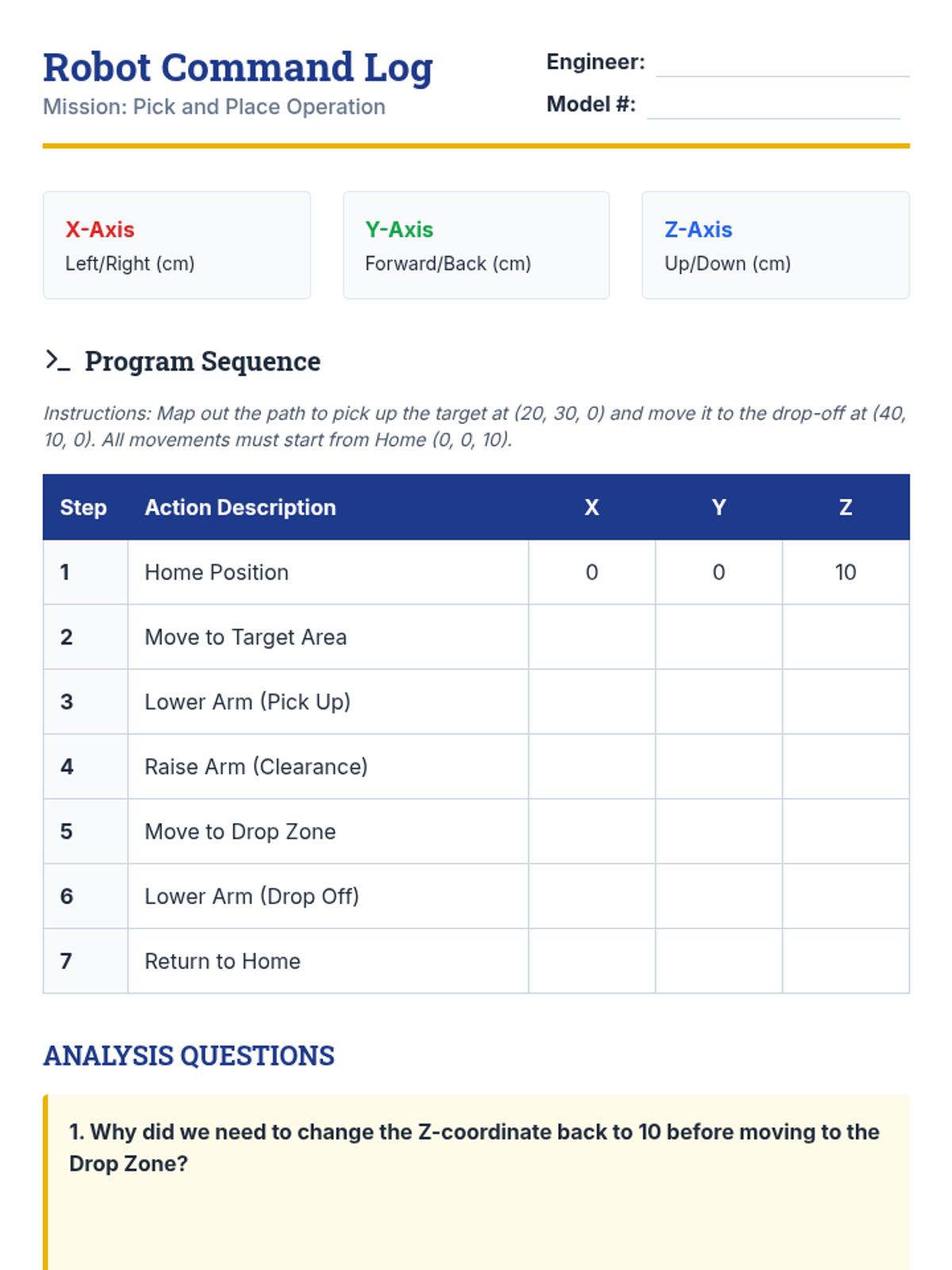Click Y cell for Move to Drop Zone

(x=719, y=832)
